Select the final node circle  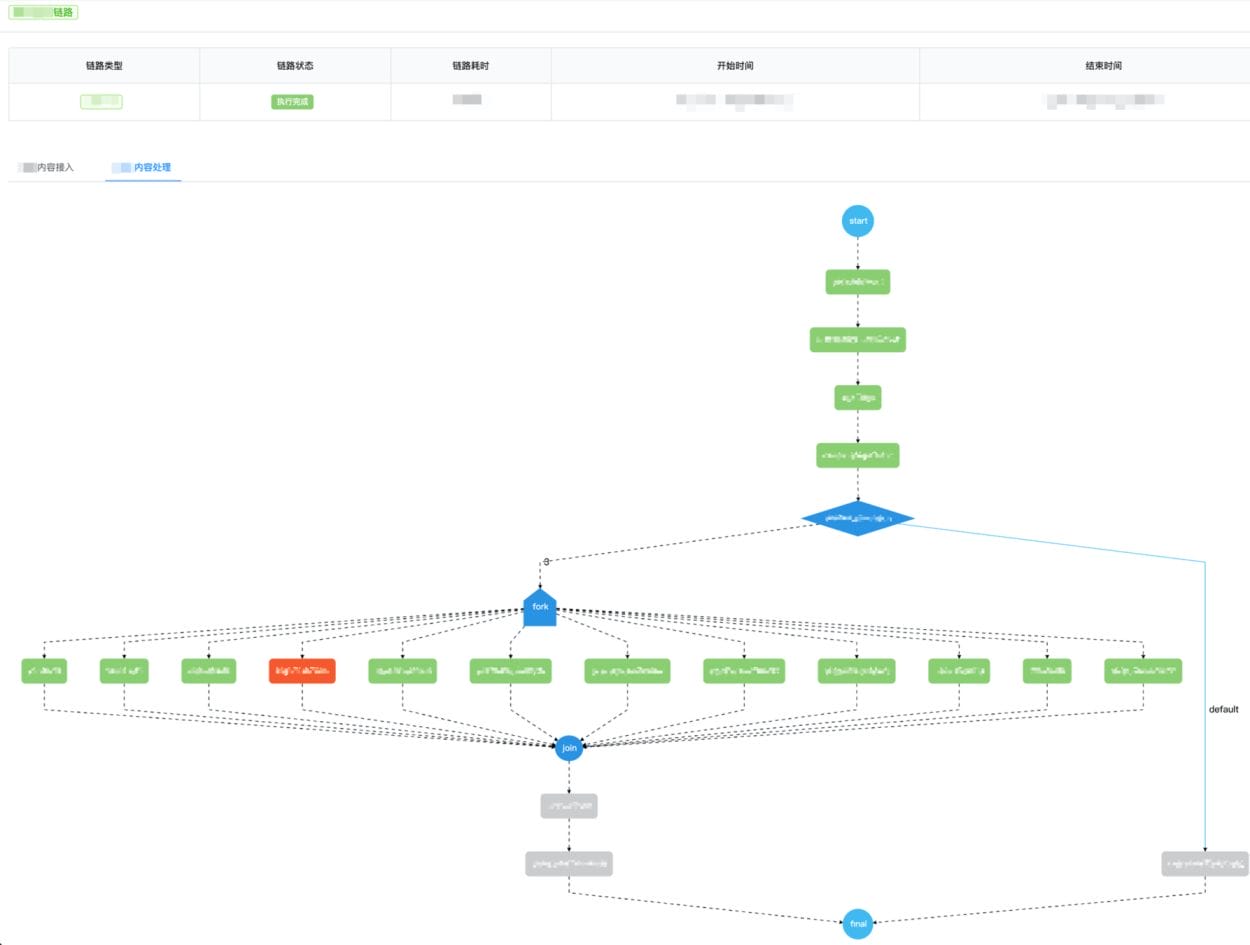(x=857, y=924)
